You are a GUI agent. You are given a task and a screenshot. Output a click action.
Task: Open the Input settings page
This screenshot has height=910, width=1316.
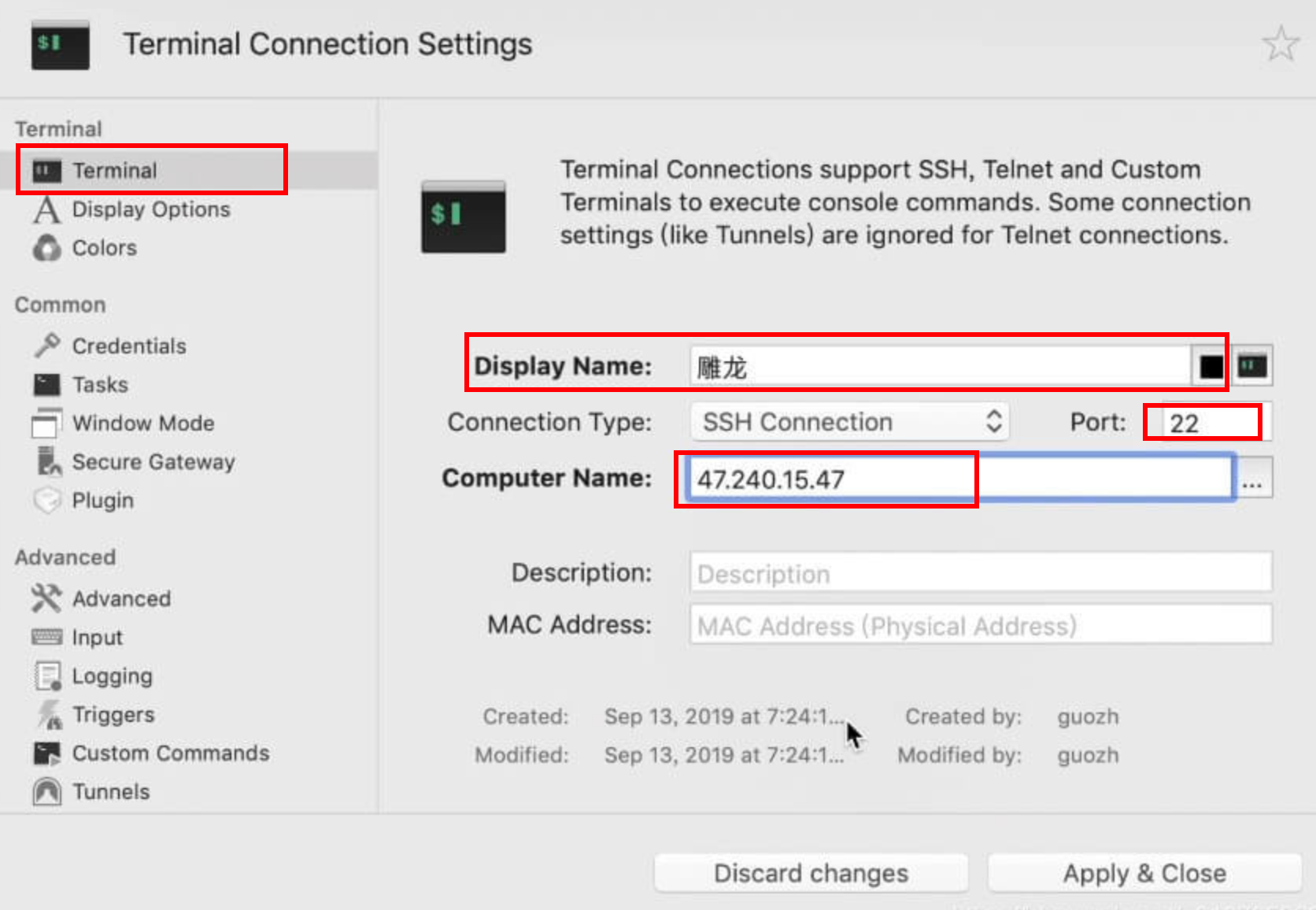click(x=97, y=637)
